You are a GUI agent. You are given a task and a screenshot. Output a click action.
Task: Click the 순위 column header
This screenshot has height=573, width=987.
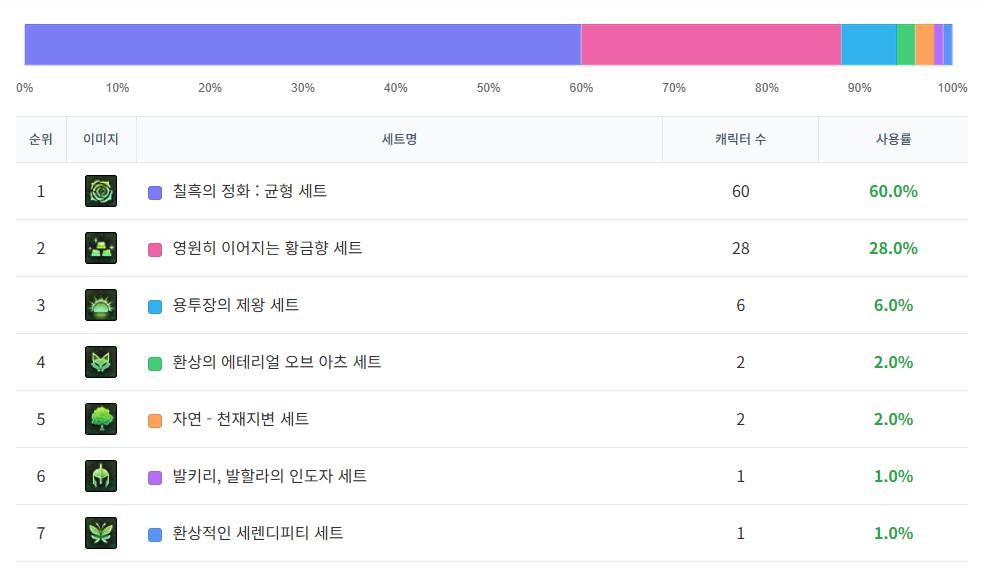[x=41, y=139]
